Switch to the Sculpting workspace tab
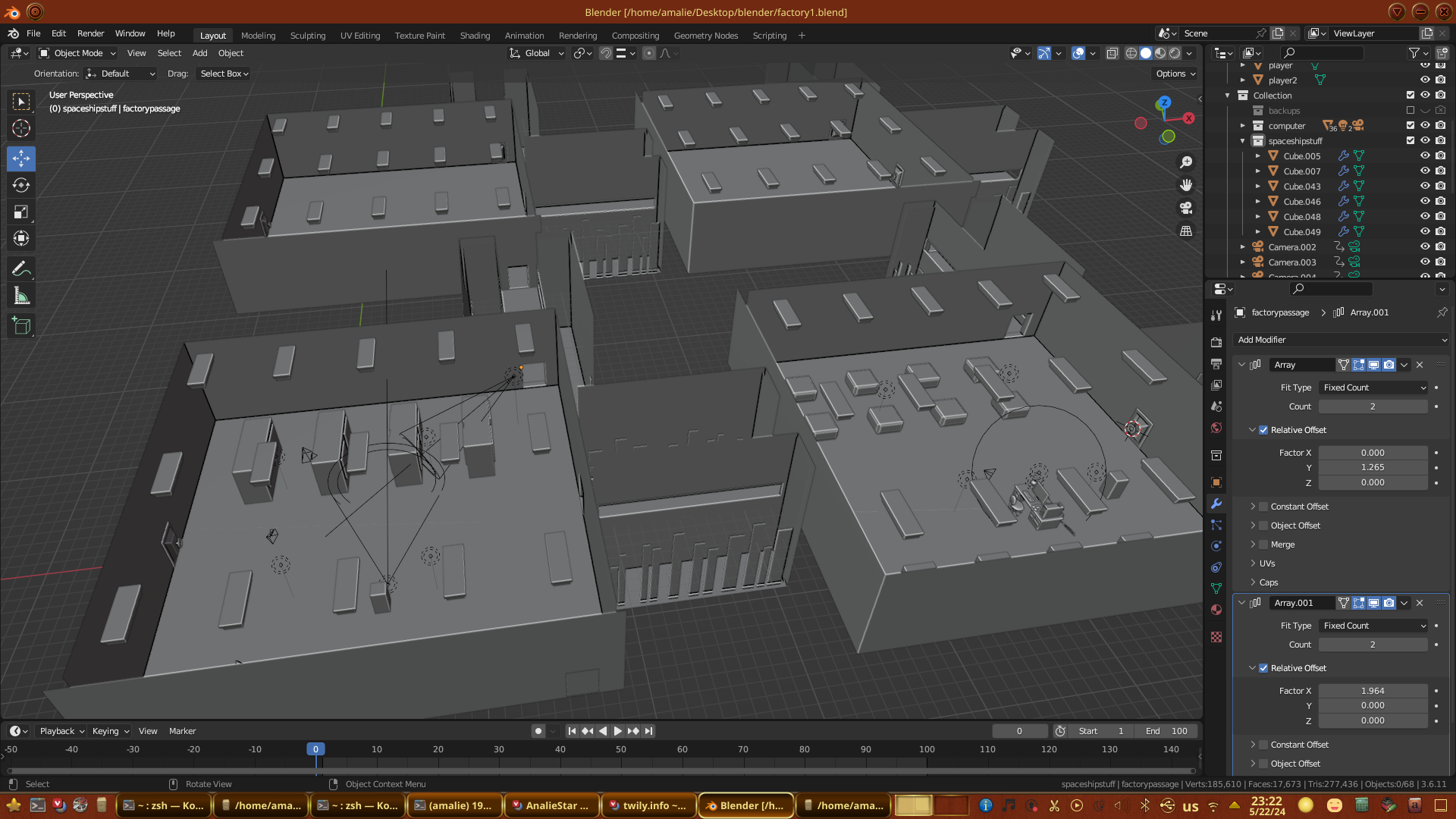 307,36
